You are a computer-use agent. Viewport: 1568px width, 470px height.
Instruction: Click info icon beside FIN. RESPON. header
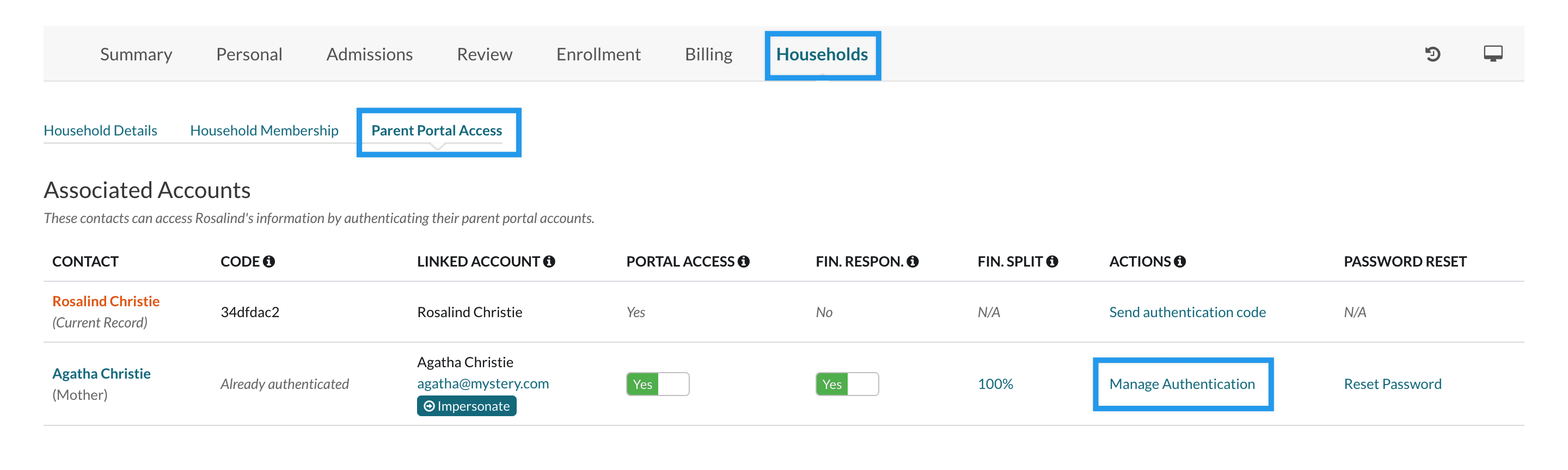tap(912, 262)
